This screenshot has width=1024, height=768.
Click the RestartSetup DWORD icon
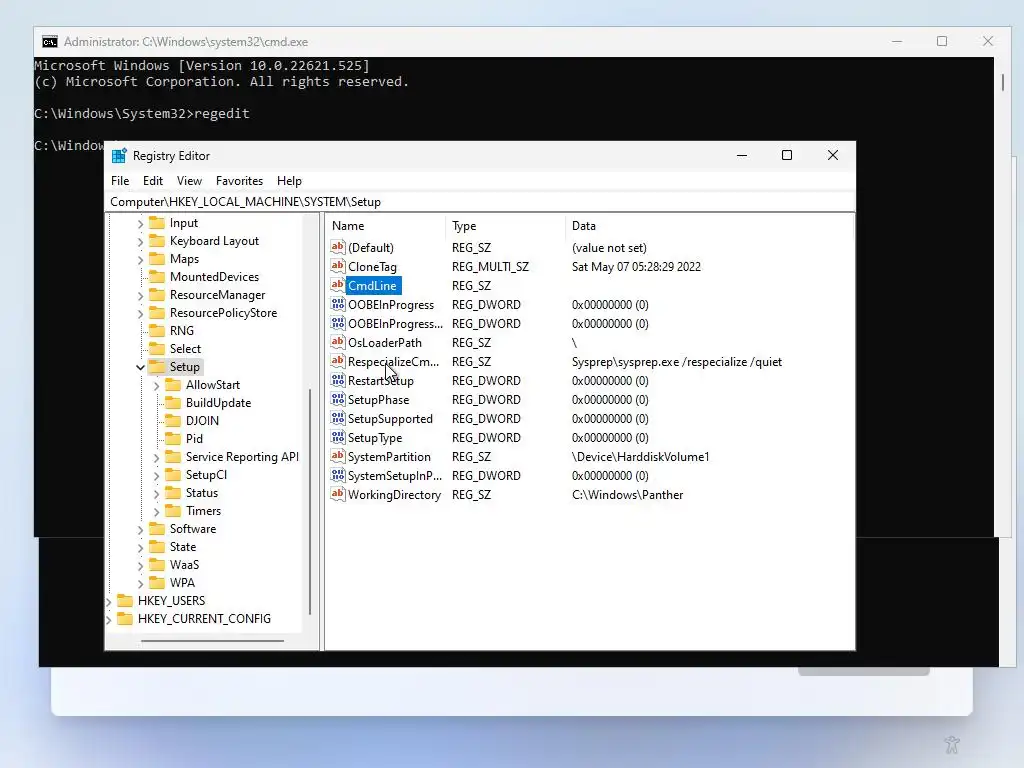(x=338, y=379)
